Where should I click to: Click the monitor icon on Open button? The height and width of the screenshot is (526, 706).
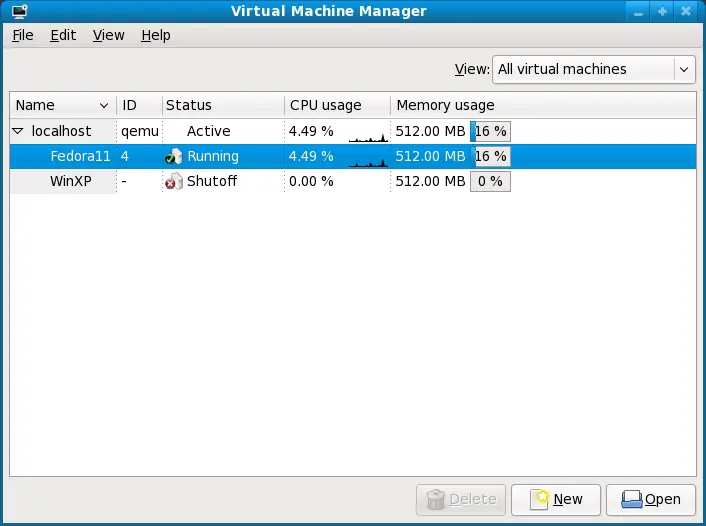[x=630, y=499]
